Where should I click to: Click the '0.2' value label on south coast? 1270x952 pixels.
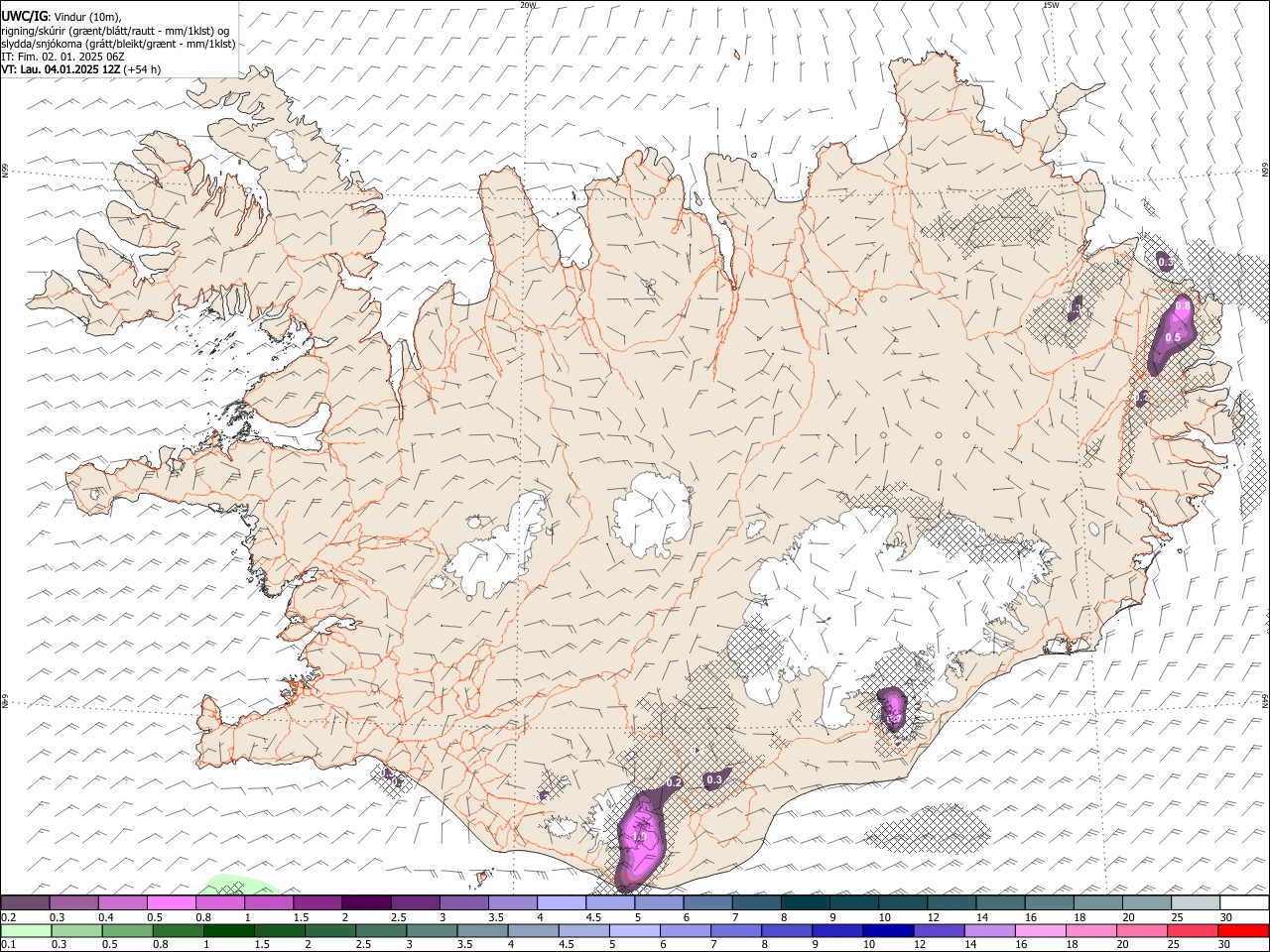coord(674,783)
